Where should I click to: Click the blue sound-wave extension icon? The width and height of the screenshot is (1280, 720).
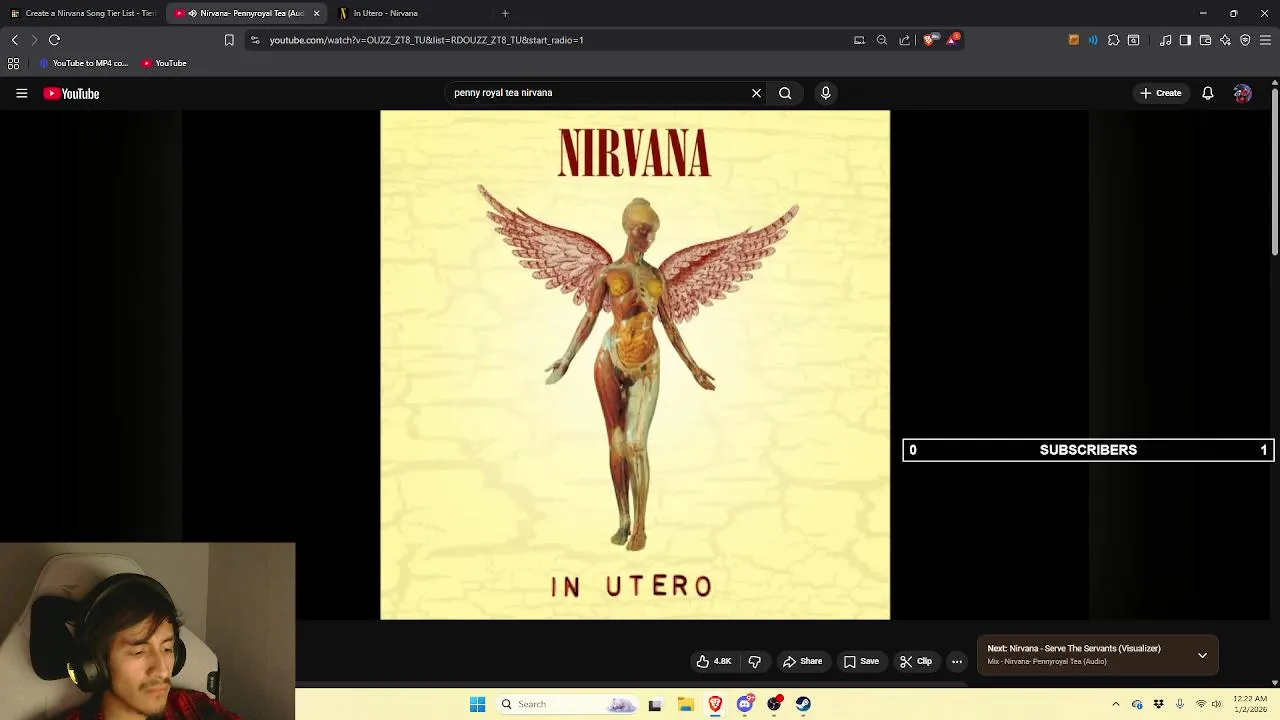[1093, 40]
